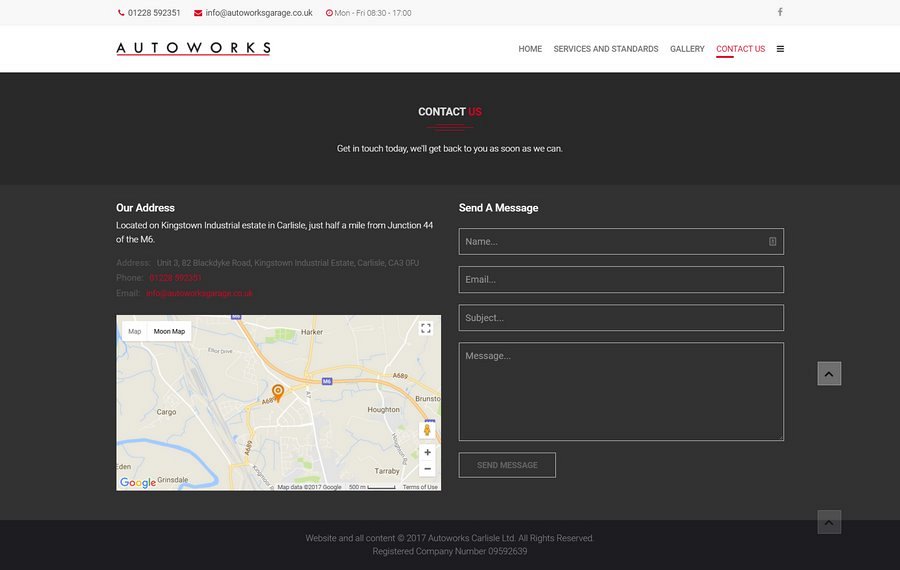The image size is (900, 570).
Task: Click the info@autoworksgarage.co.uk address link
Action: click(x=199, y=293)
